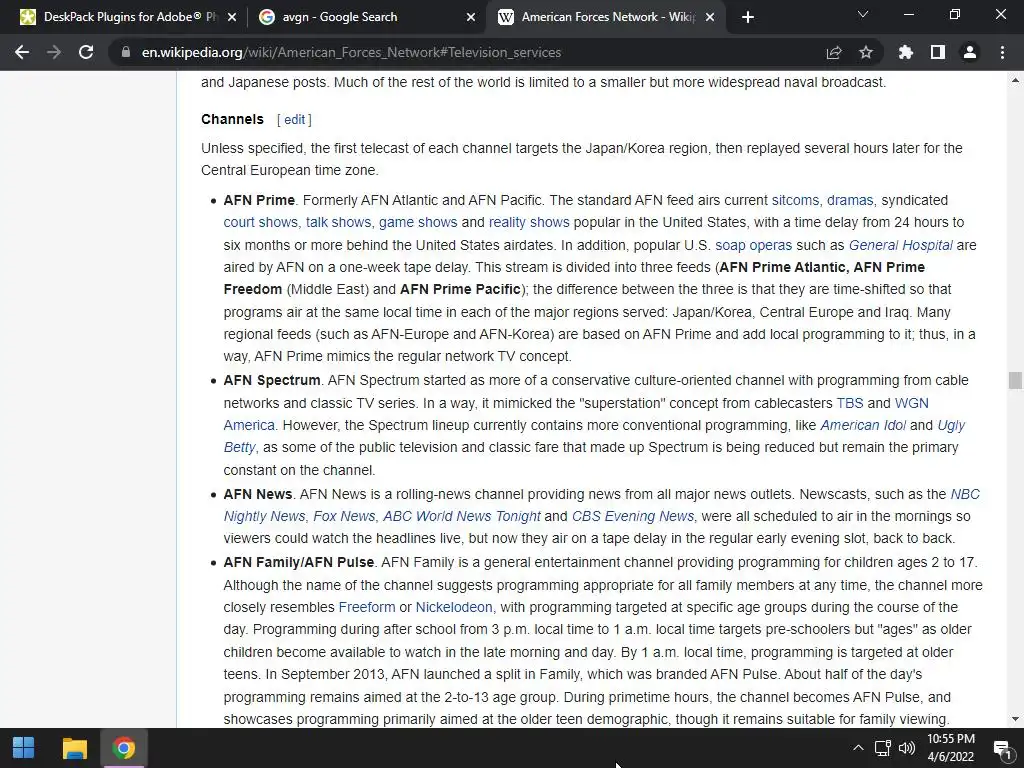Open the notification center icon

[x=1002, y=748]
